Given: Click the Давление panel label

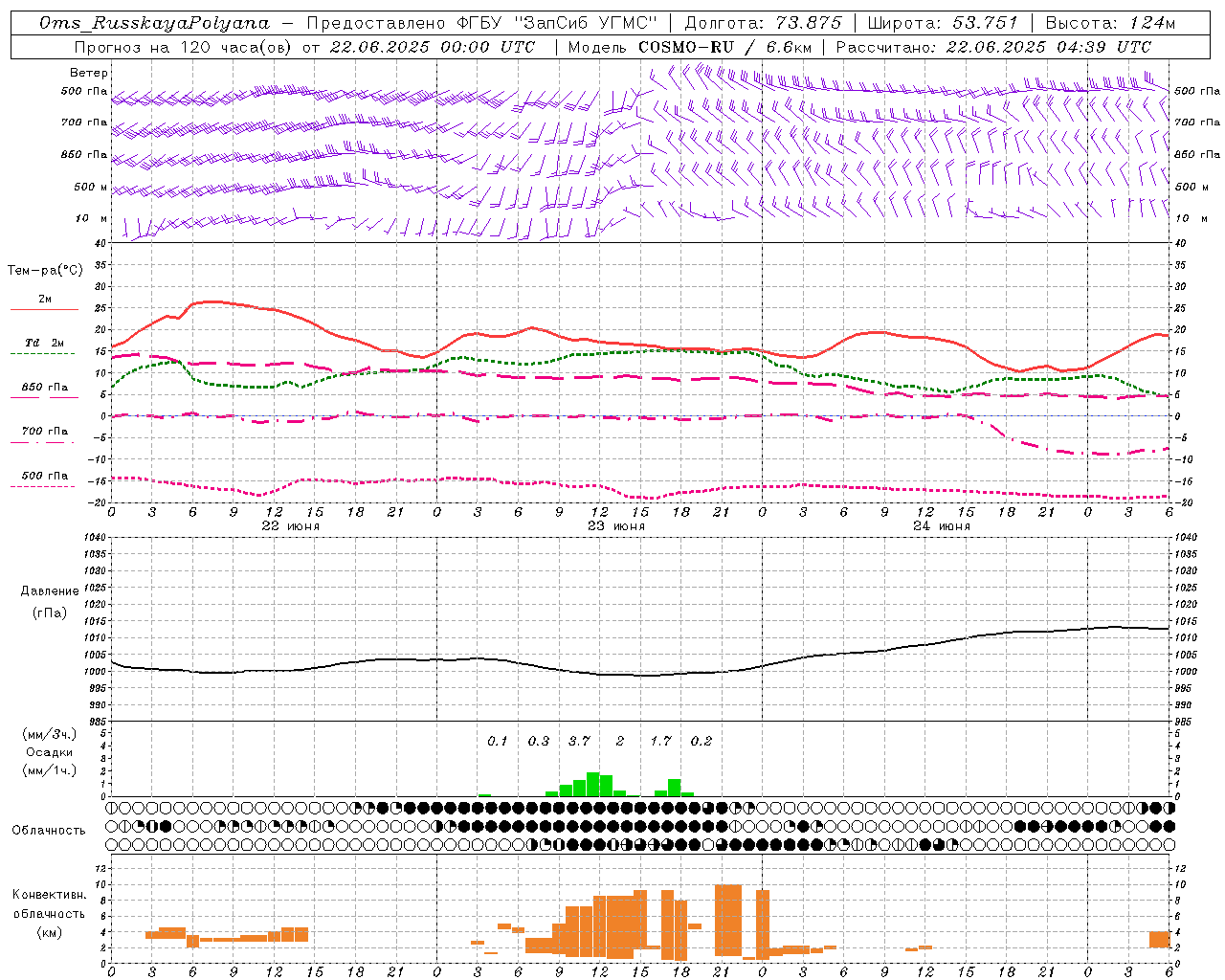Looking at the screenshot, I should coord(50,591).
